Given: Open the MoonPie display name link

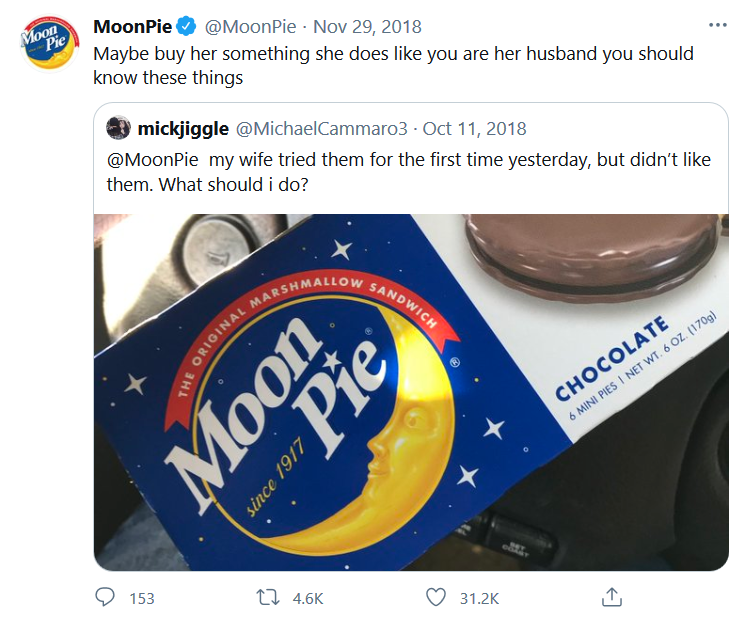Looking at the screenshot, I should (132, 26).
